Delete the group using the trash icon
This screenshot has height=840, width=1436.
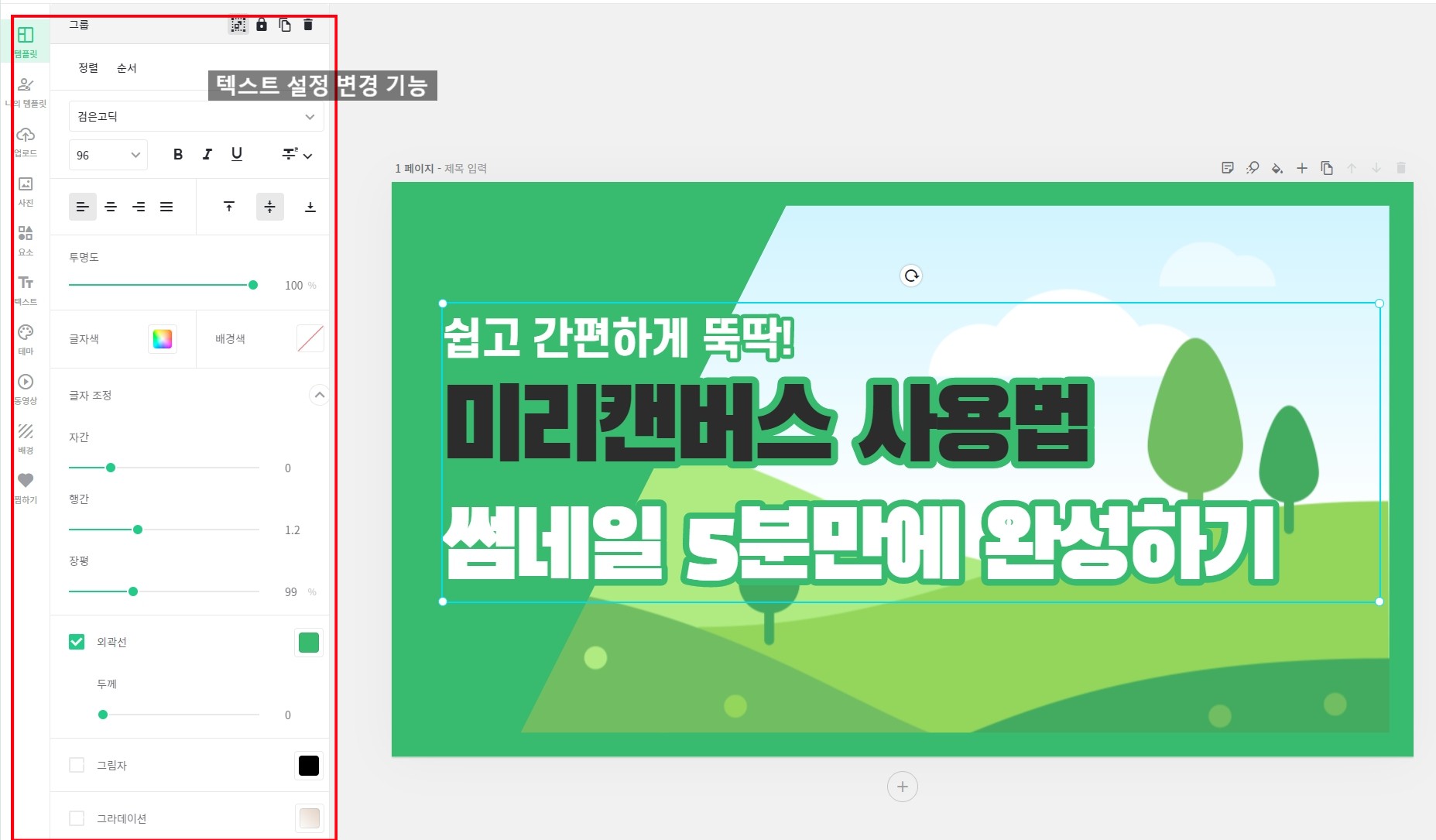pyautogui.click(x=308, y=24)
